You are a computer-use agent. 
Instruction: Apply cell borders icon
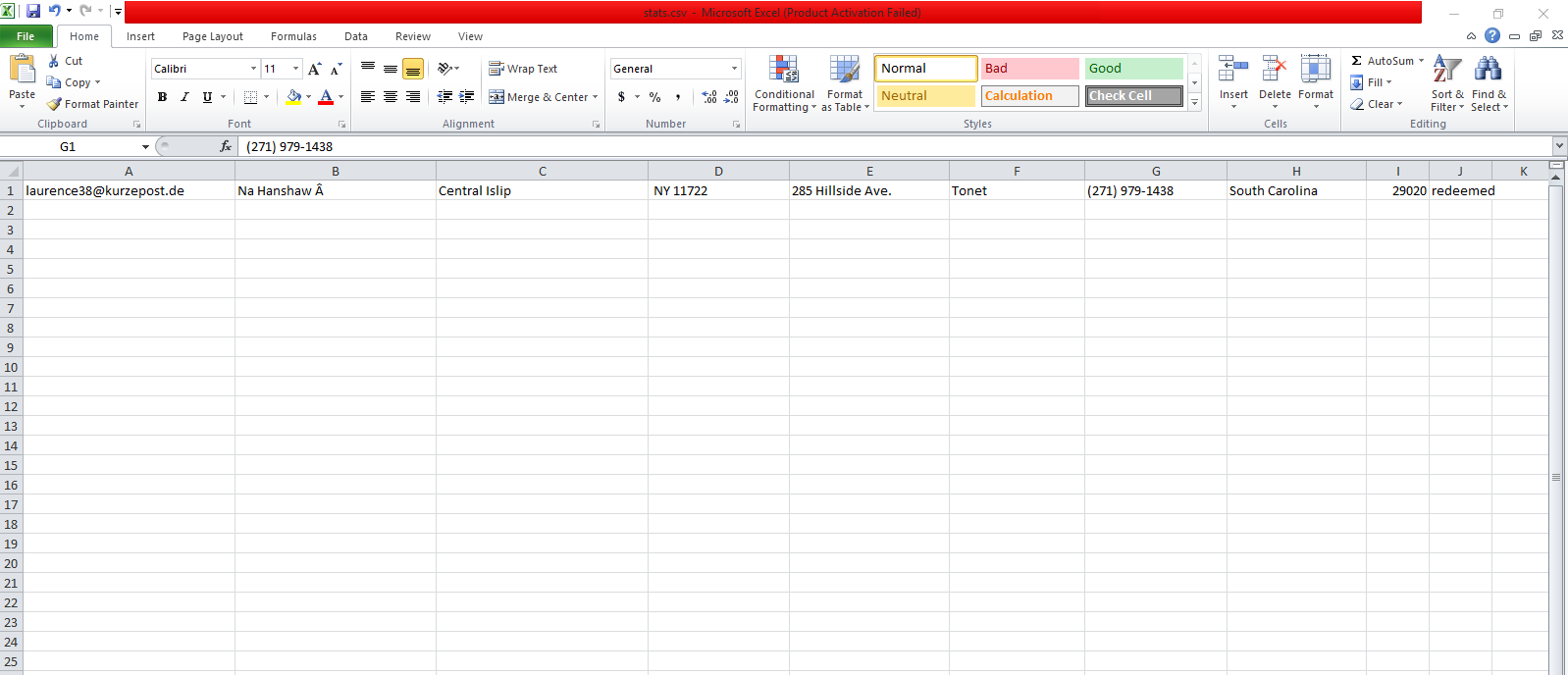click(251, 97)
